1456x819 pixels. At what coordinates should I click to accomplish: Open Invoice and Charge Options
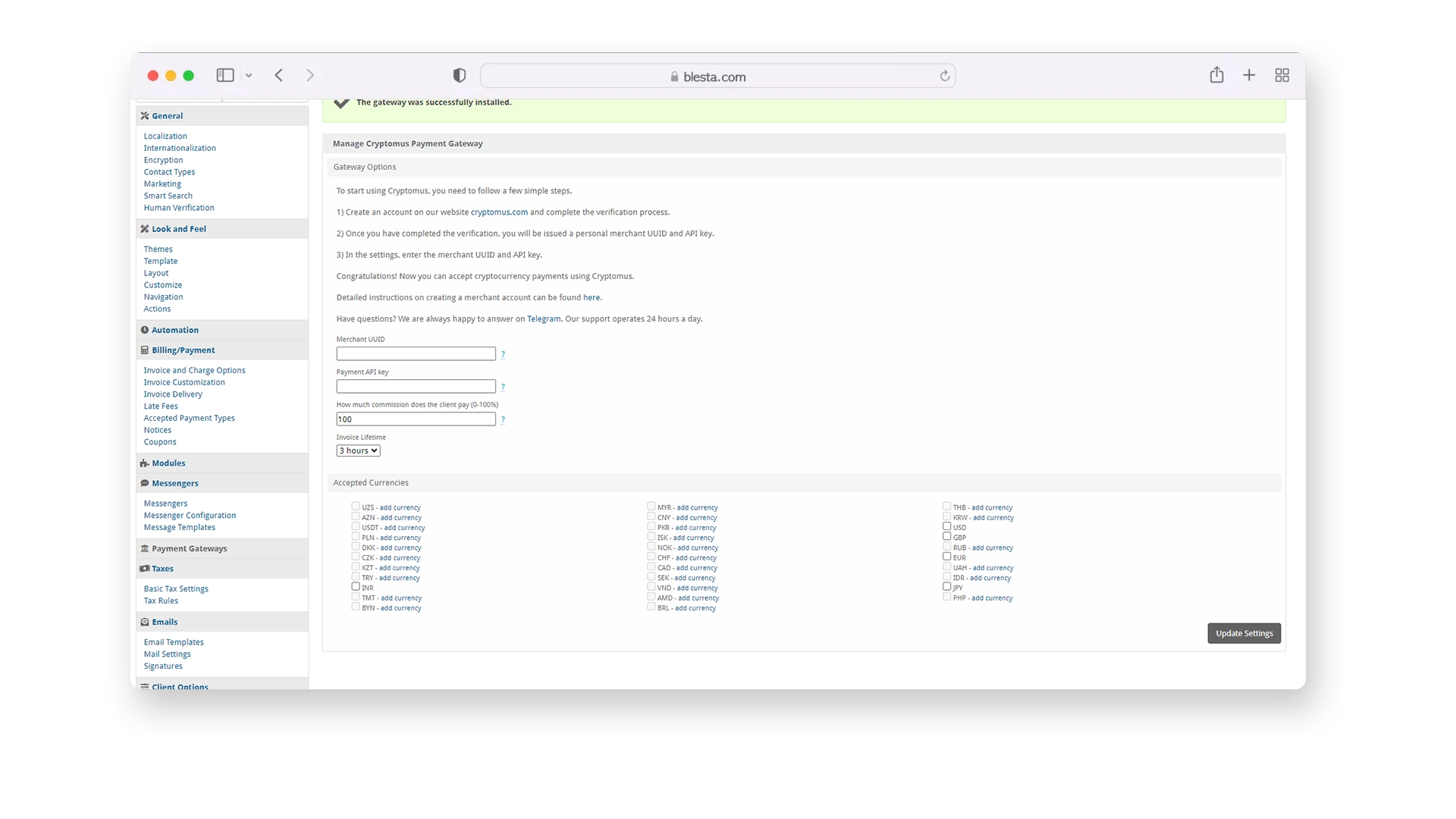click(x=195, y=371)
